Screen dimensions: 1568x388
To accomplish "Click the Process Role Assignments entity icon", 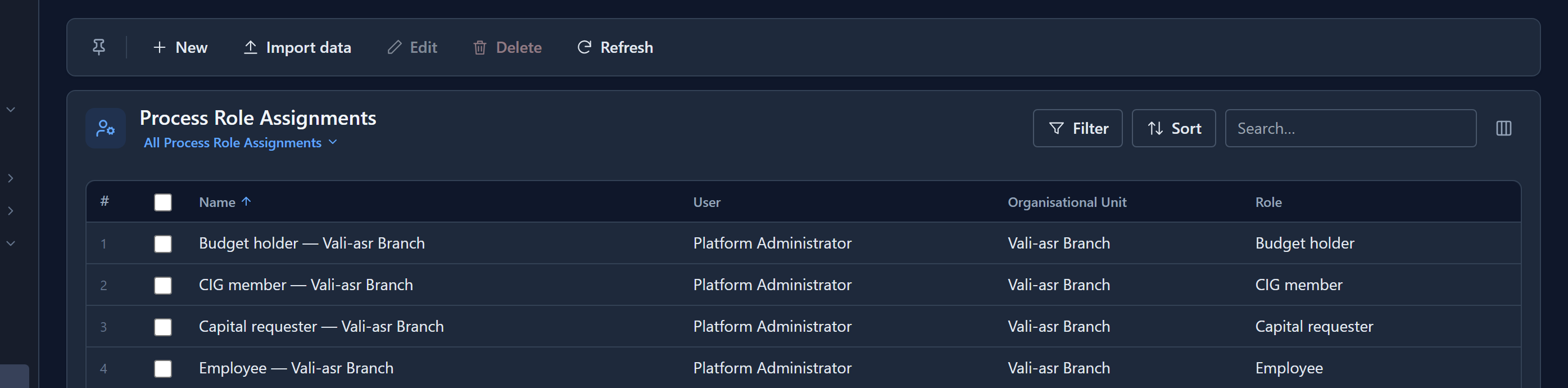I will click(x=105, y=128).
